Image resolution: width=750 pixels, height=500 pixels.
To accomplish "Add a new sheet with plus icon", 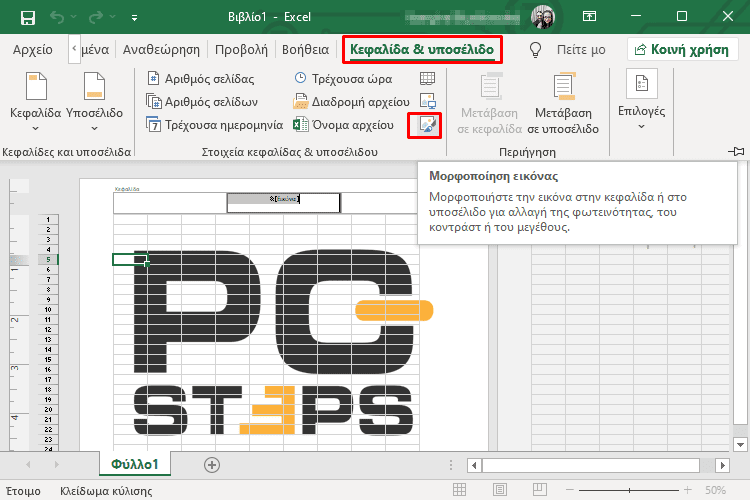I will point(212,465).
